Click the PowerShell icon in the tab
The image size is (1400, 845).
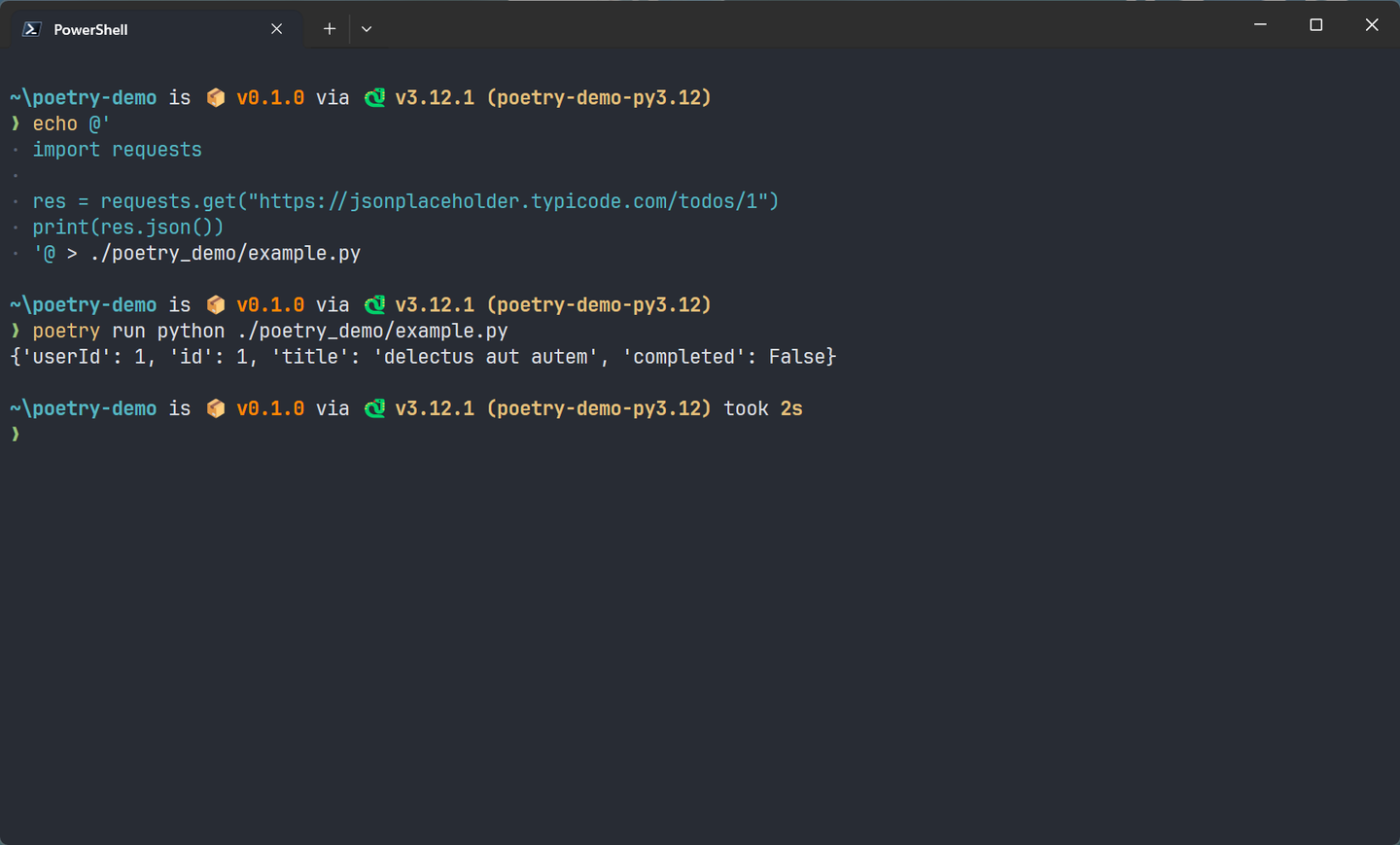pos(31,29)
